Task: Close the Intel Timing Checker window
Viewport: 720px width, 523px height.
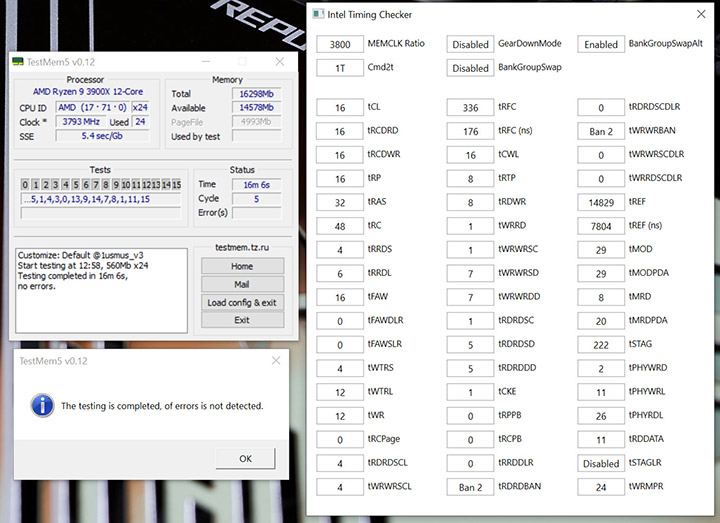Action: [701, 14]
